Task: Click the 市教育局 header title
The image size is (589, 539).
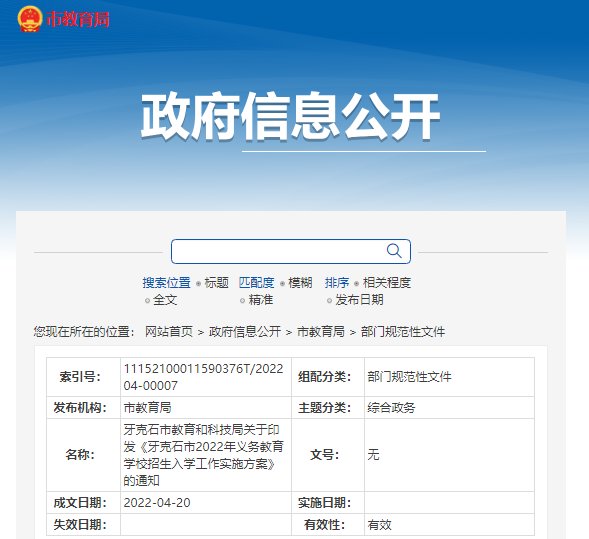Action: pyautogui.click(x=78, y=19)
